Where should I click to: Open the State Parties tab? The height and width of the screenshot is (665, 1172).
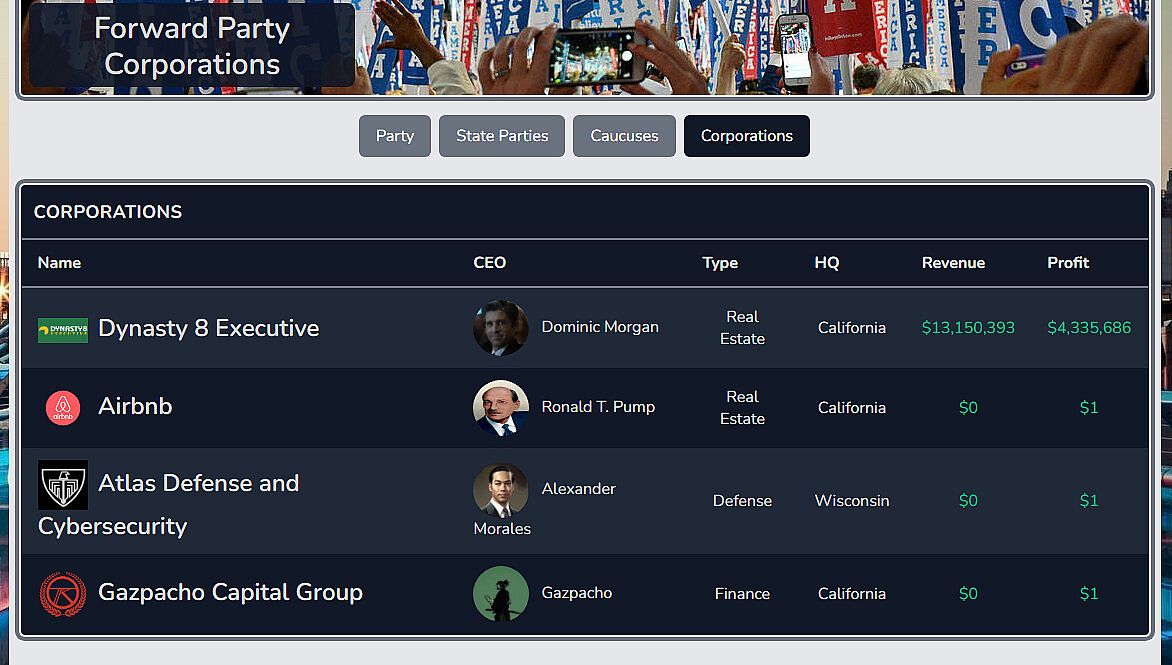pos(502,136)
